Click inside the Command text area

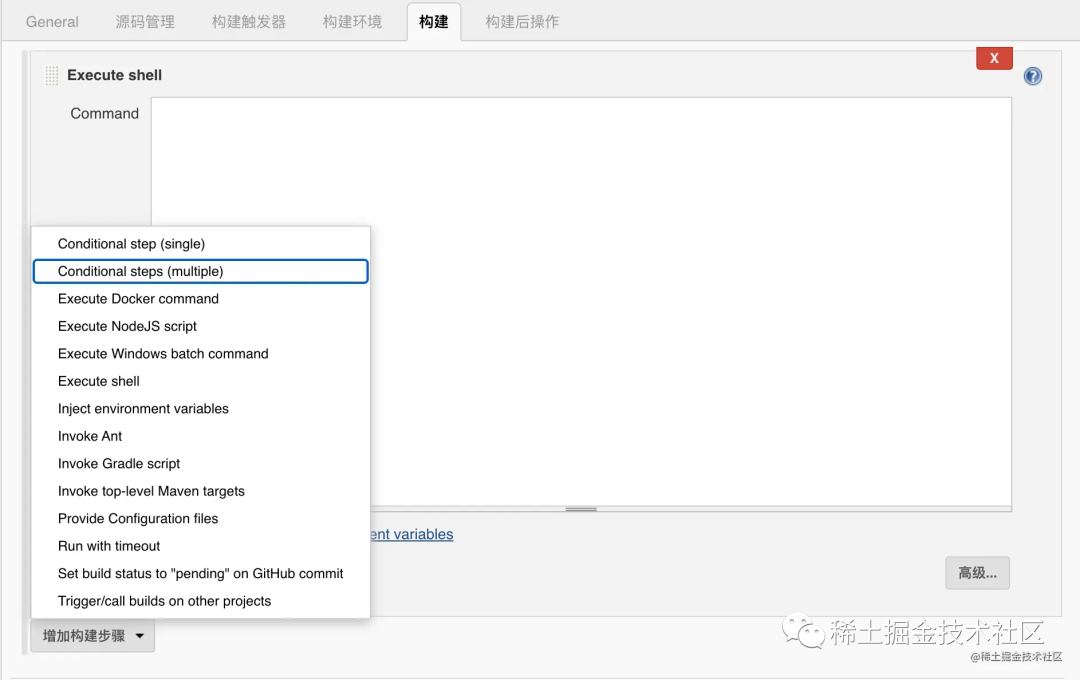[581, 302]
